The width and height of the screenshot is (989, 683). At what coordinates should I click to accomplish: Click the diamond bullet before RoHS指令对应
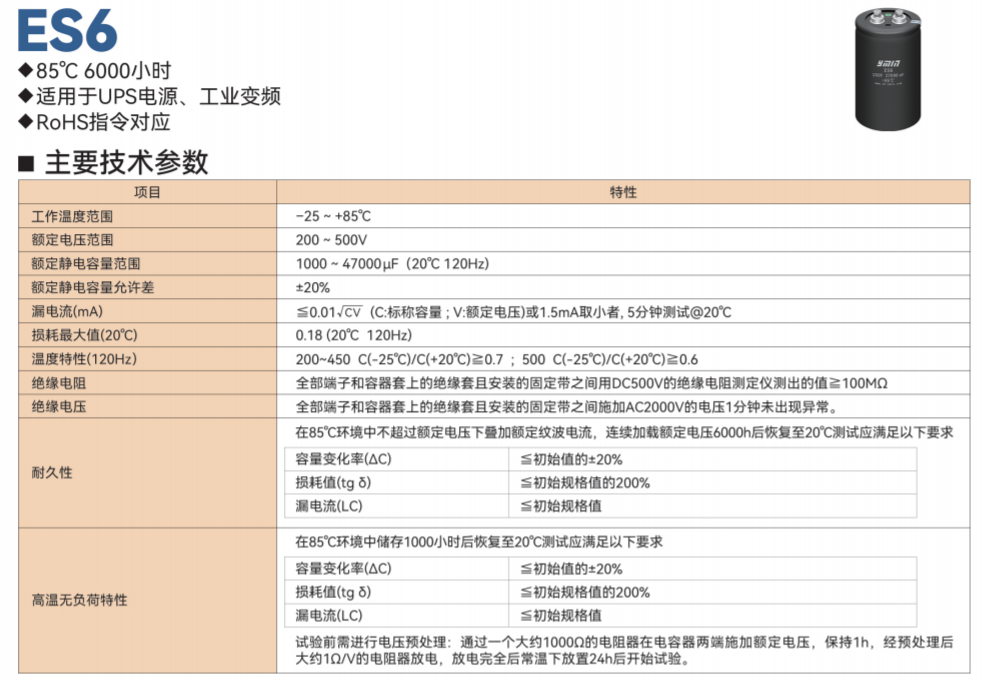click(26, 123)
